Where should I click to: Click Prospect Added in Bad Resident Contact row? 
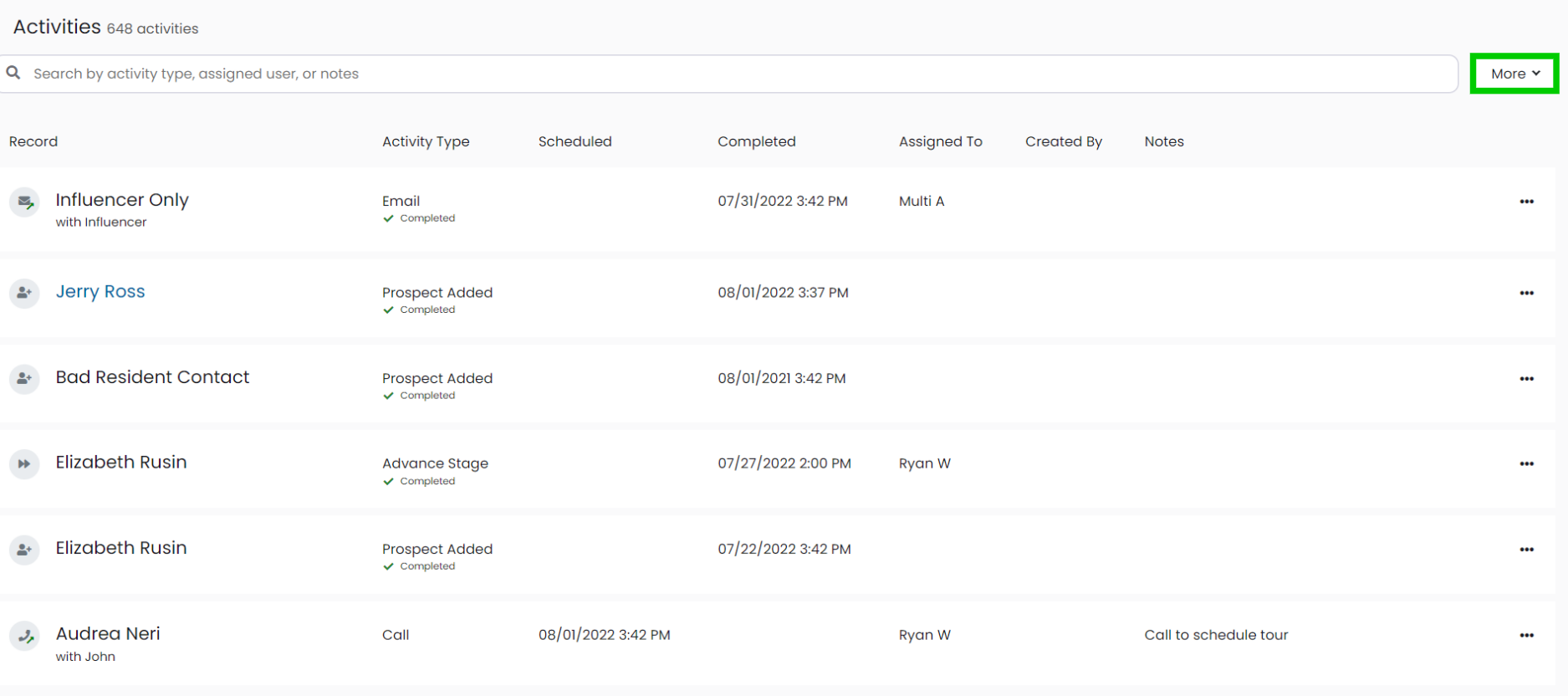[437, 378]
